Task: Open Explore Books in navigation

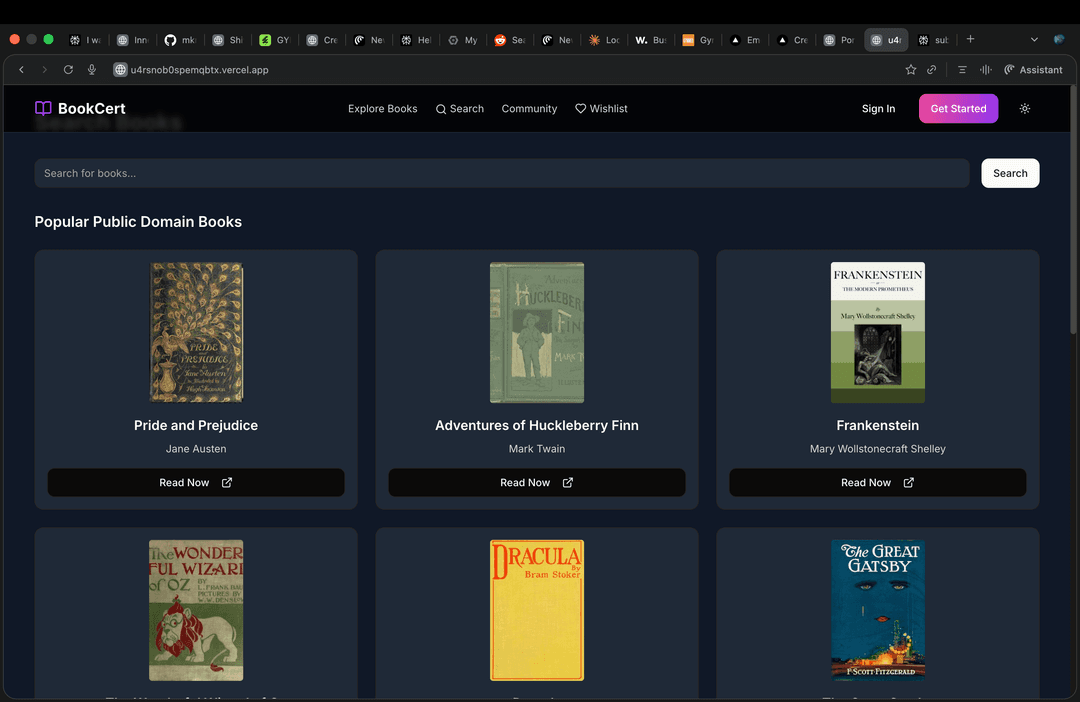Action: (x=382, y=109)
